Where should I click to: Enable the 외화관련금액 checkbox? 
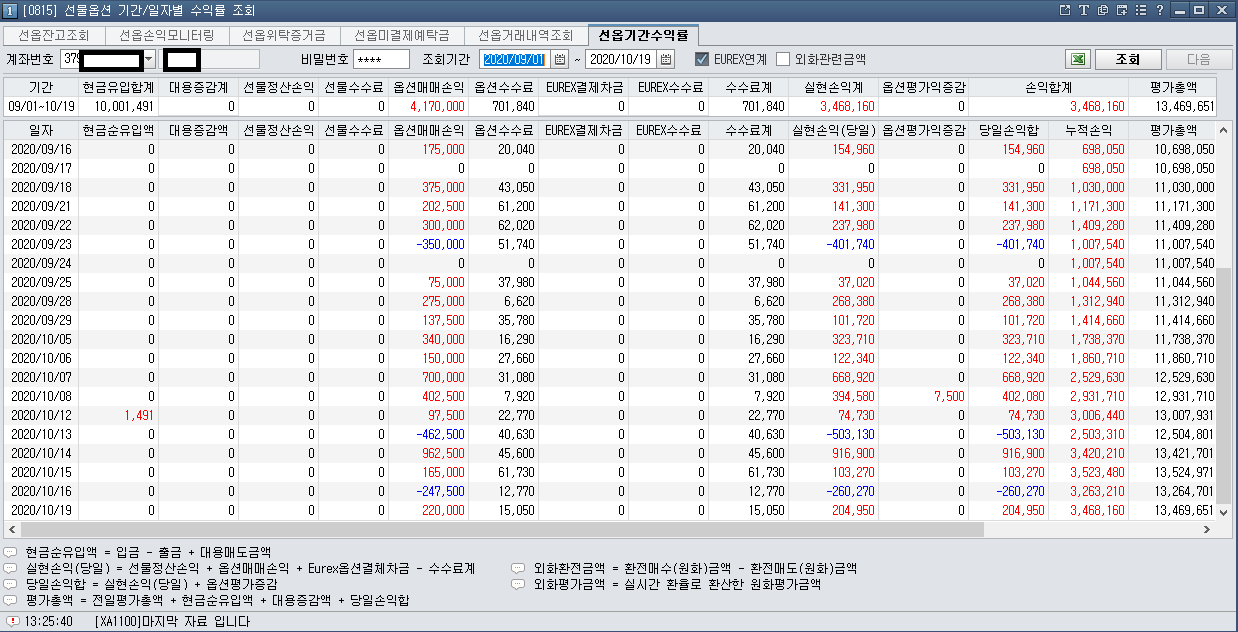[x=783, y=59]
